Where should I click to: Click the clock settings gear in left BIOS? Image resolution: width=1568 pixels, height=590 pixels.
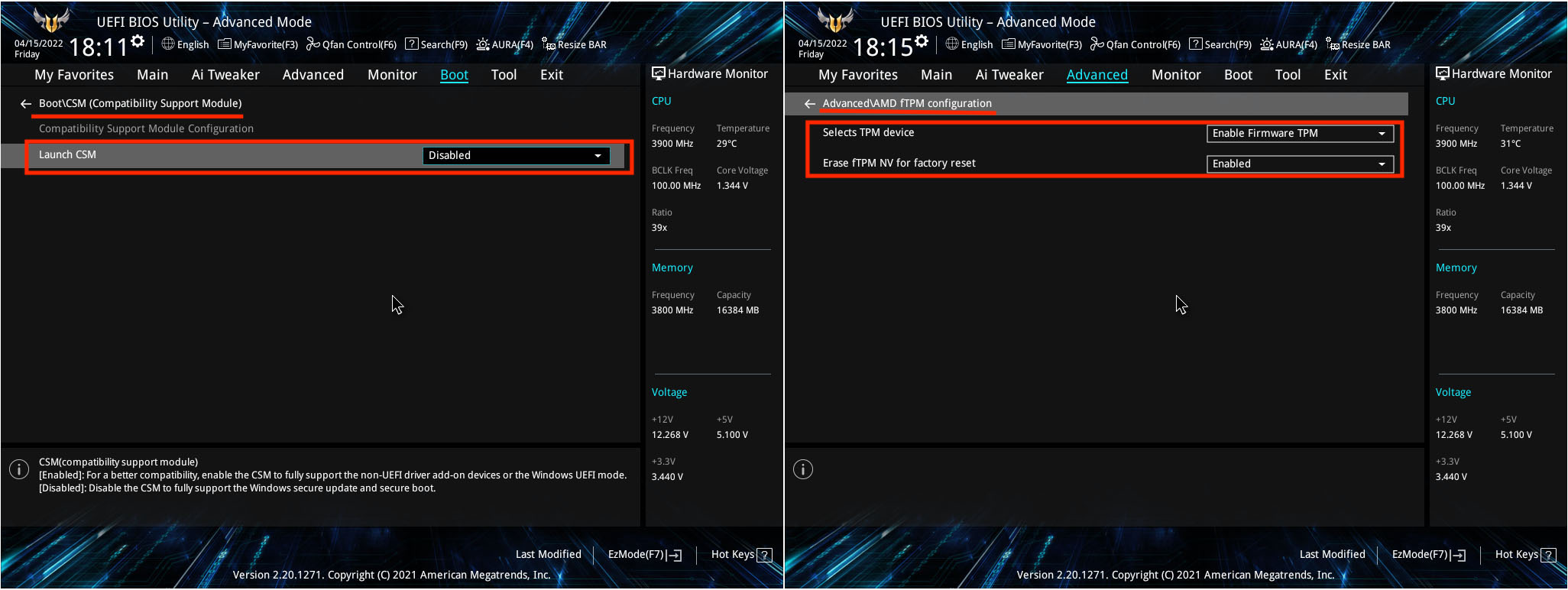pos(138,41)
